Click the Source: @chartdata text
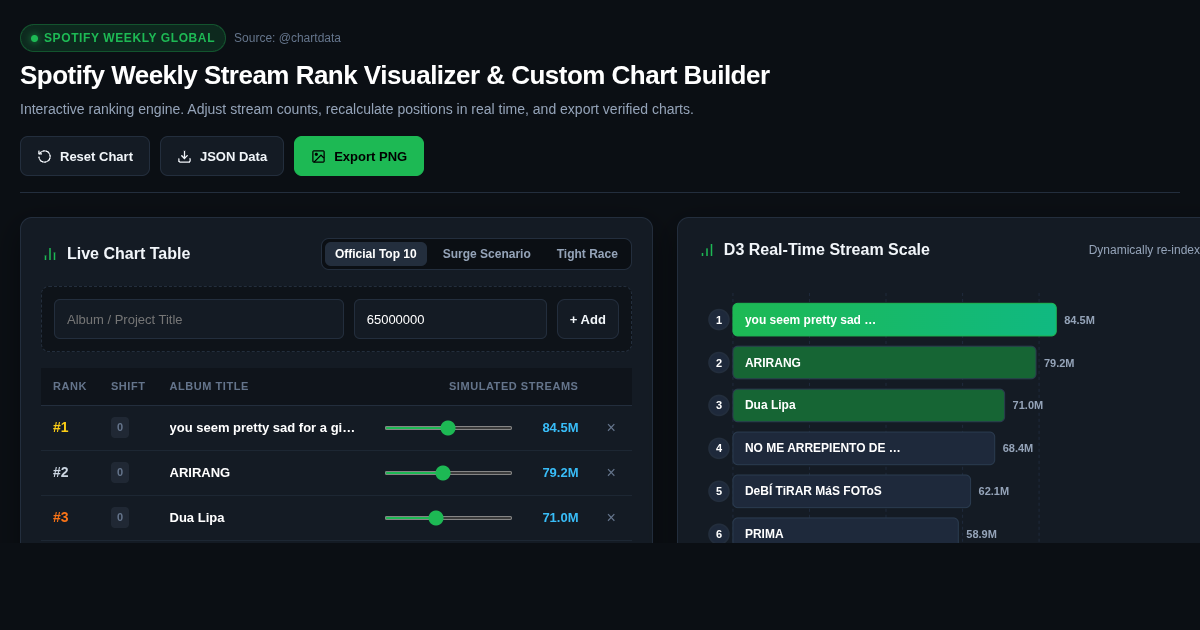Screen dimensions: 1200x630 pos(287,38)
